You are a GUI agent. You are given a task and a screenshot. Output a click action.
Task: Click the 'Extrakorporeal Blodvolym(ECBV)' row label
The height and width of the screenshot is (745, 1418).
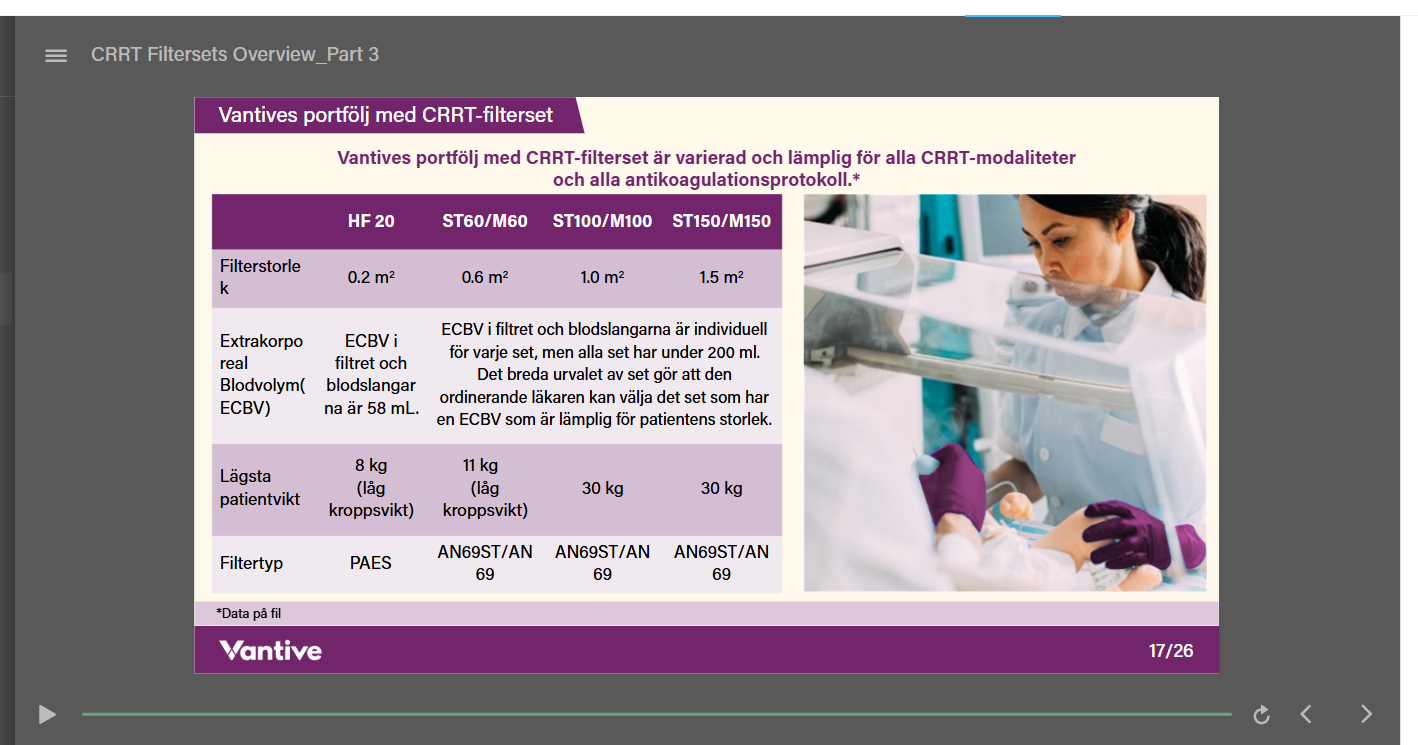pos(262,374)
